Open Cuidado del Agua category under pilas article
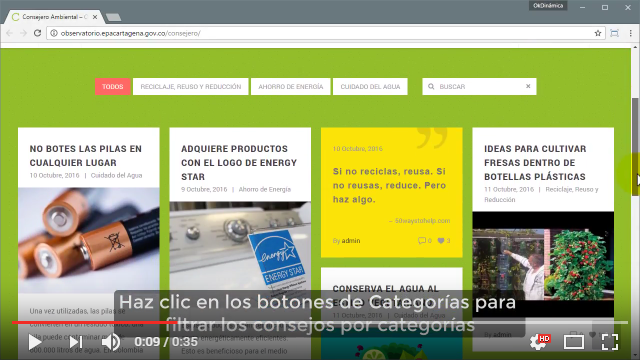The image size is (640, 360). click(x=116, y=175)
